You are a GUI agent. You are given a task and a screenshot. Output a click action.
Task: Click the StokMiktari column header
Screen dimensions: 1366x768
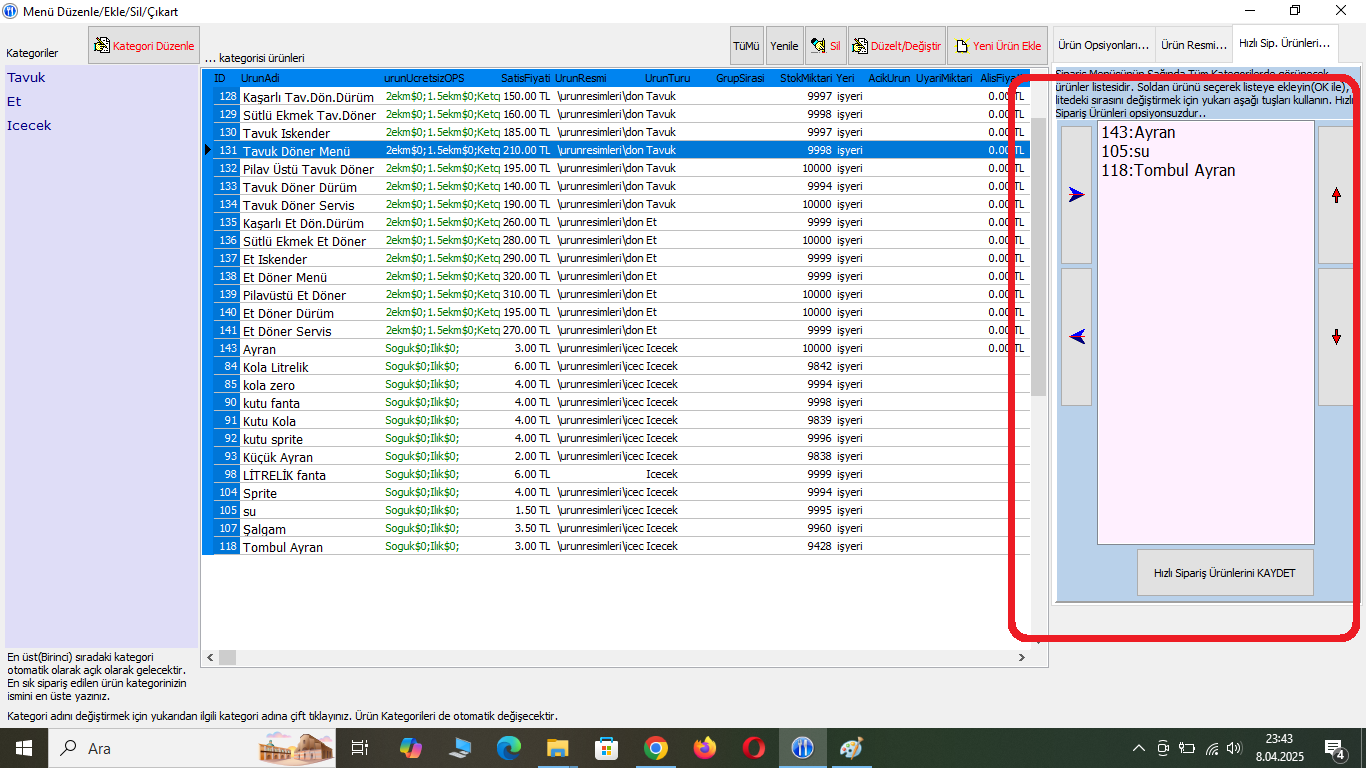coord(805,78)
